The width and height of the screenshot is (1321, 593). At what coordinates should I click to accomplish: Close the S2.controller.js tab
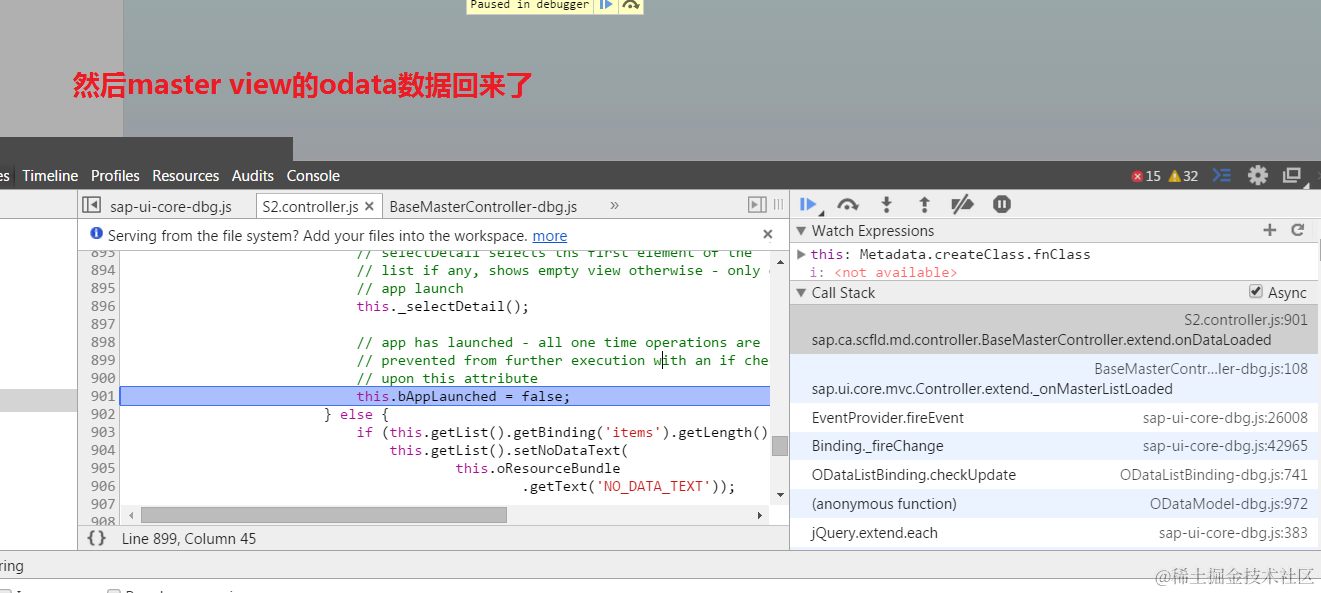369,206
